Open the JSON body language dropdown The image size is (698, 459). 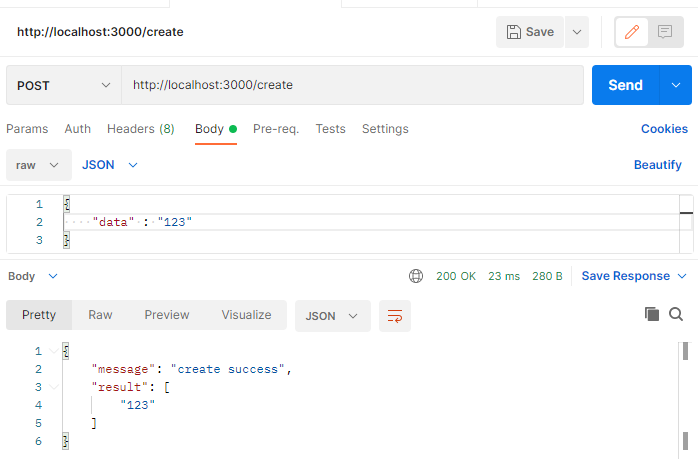point(110,165)
